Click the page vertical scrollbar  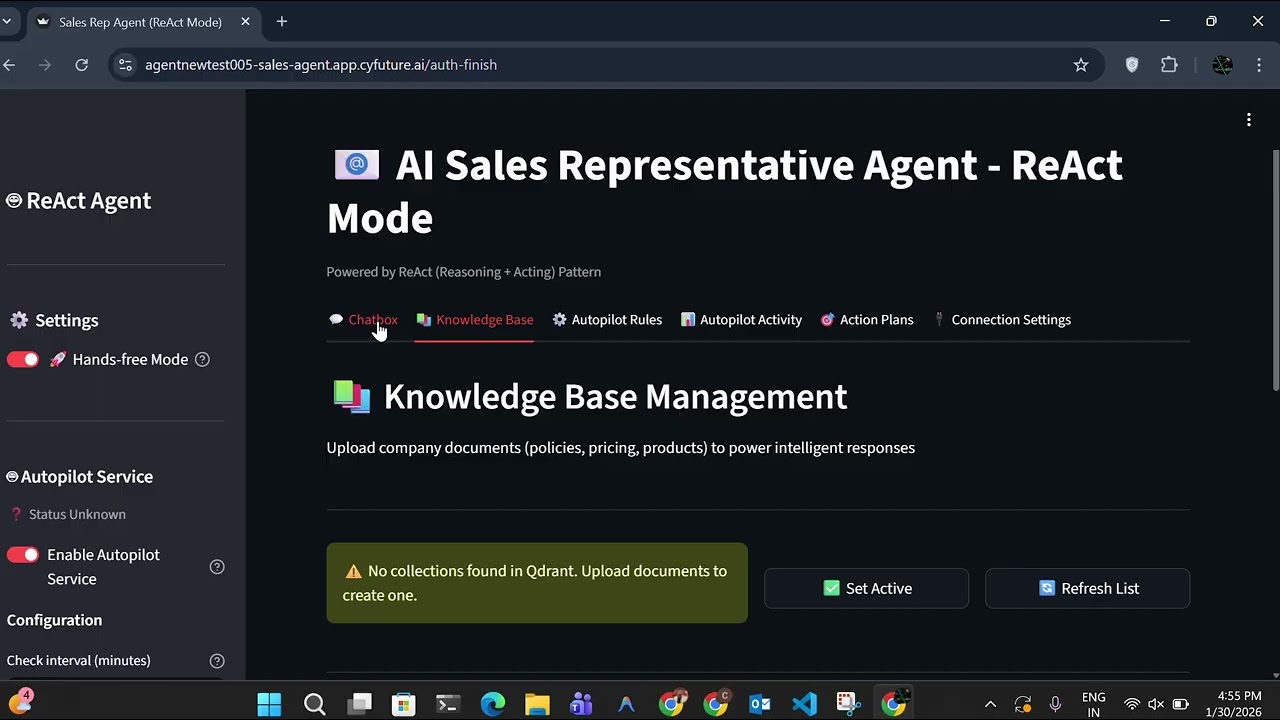tap(1275, 270)
